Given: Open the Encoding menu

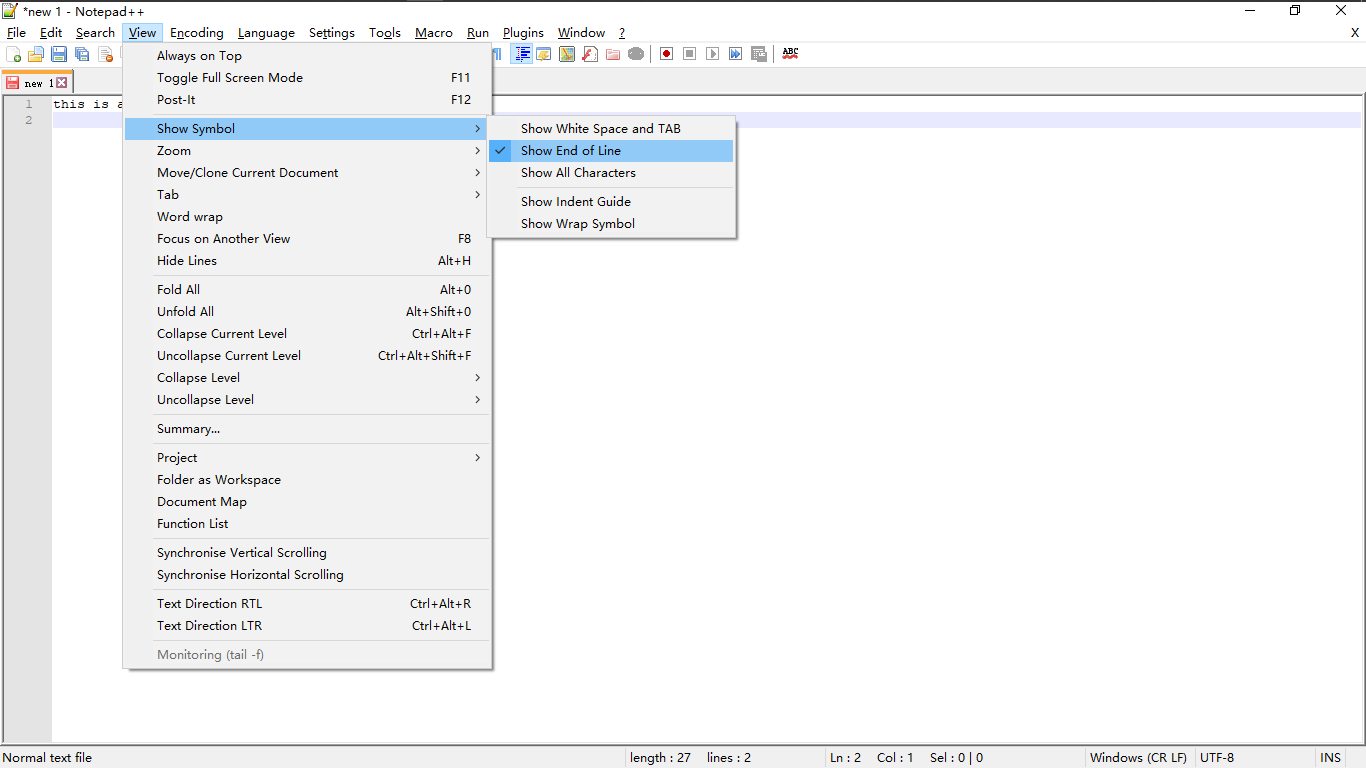Looking at the screenshot, I should [196, 32].
